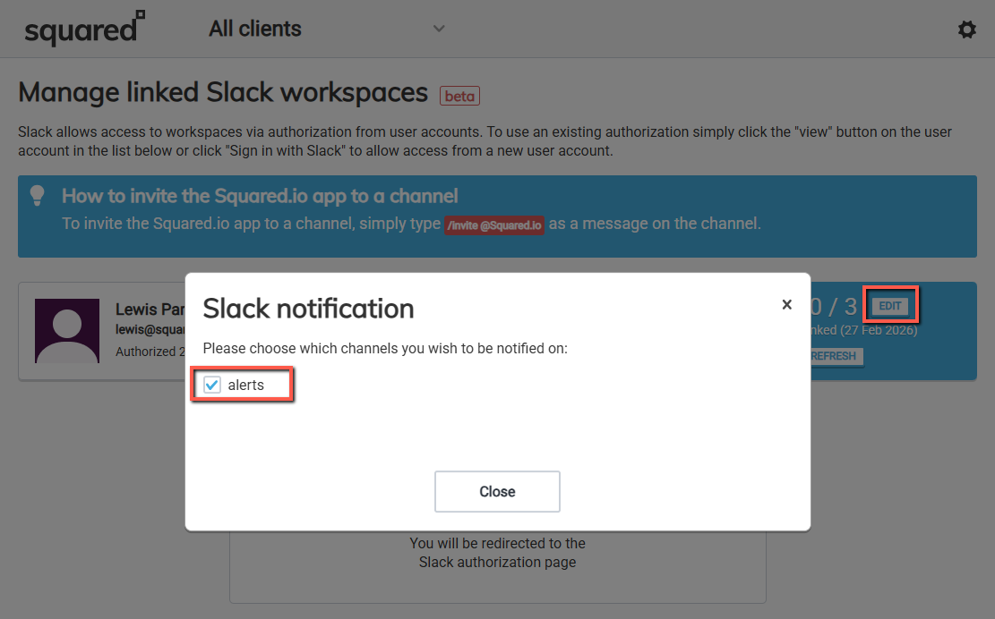Click the Lewis user avatar picture
Image resolution: width=995 pixels, height=619 pixels.
(x=67, y=330)
